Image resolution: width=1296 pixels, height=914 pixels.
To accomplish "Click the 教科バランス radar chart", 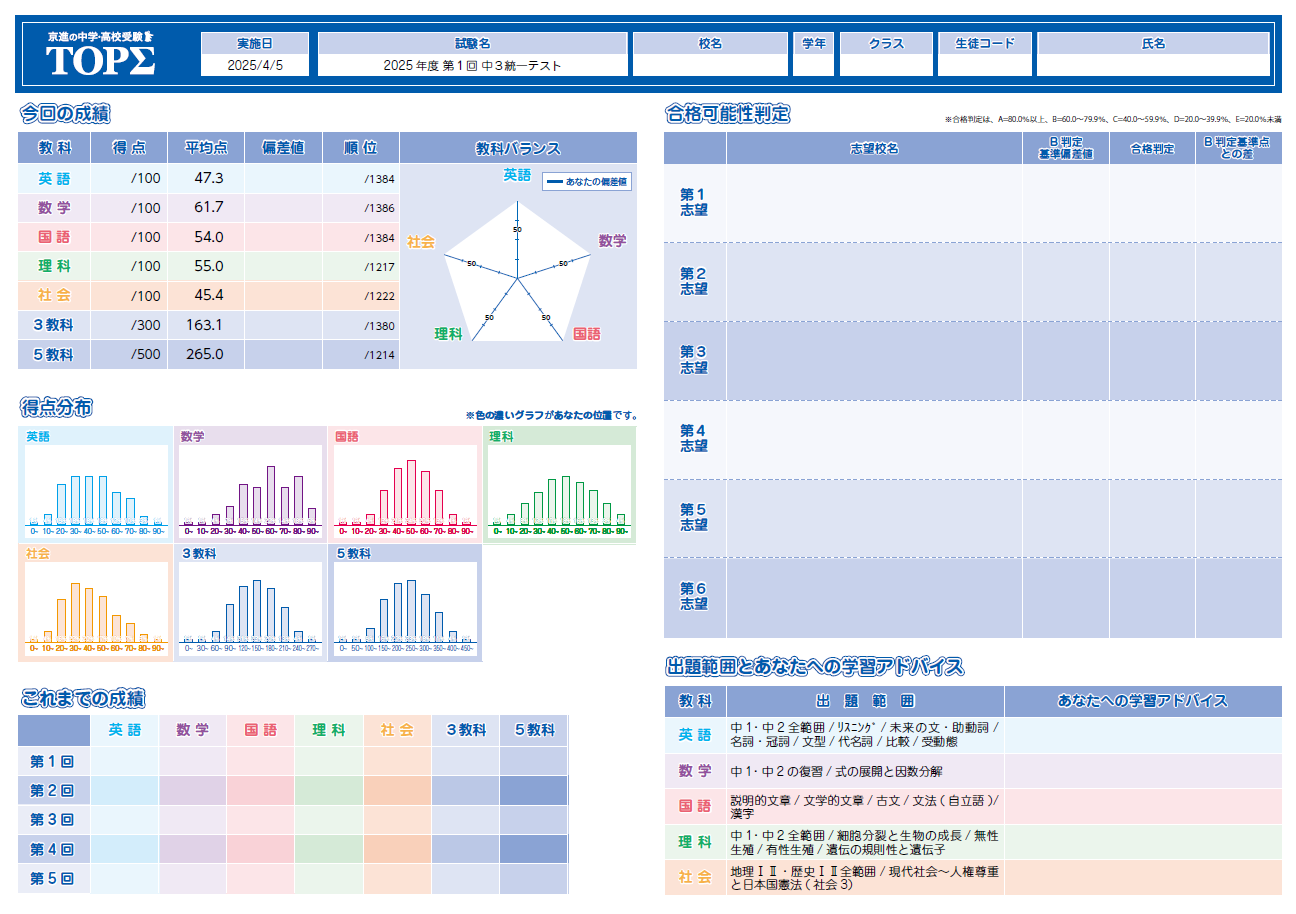I will click(518, 264).
